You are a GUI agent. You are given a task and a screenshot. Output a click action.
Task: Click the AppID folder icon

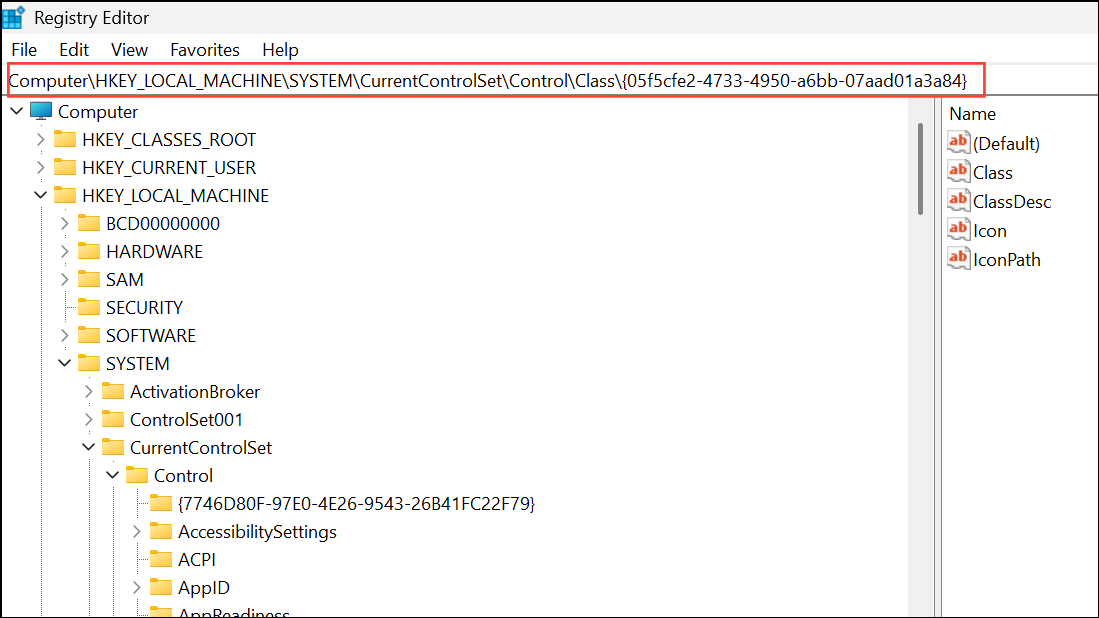coord(161,587)
